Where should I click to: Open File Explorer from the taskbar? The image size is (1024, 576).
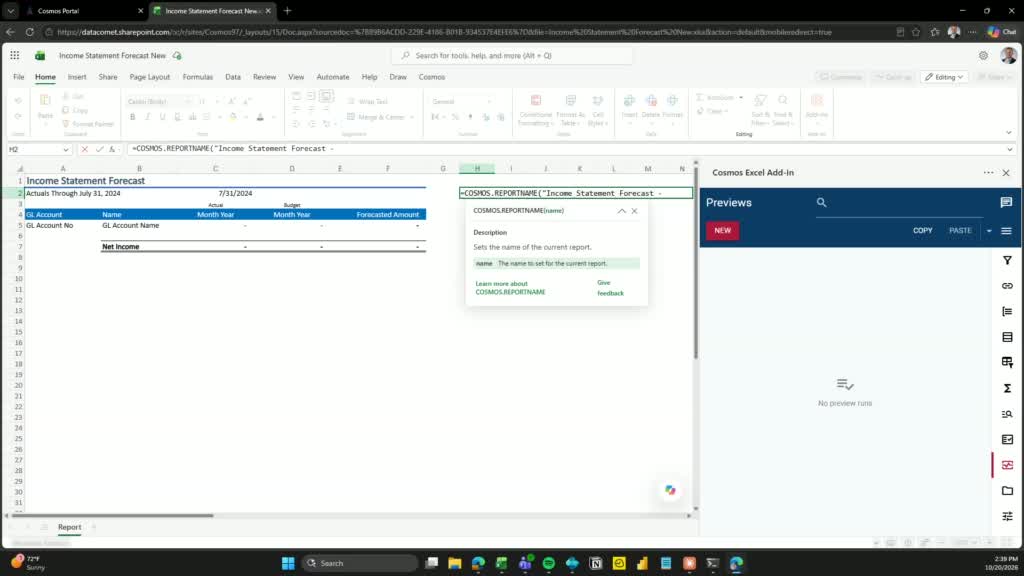click(x=455, y=563)
